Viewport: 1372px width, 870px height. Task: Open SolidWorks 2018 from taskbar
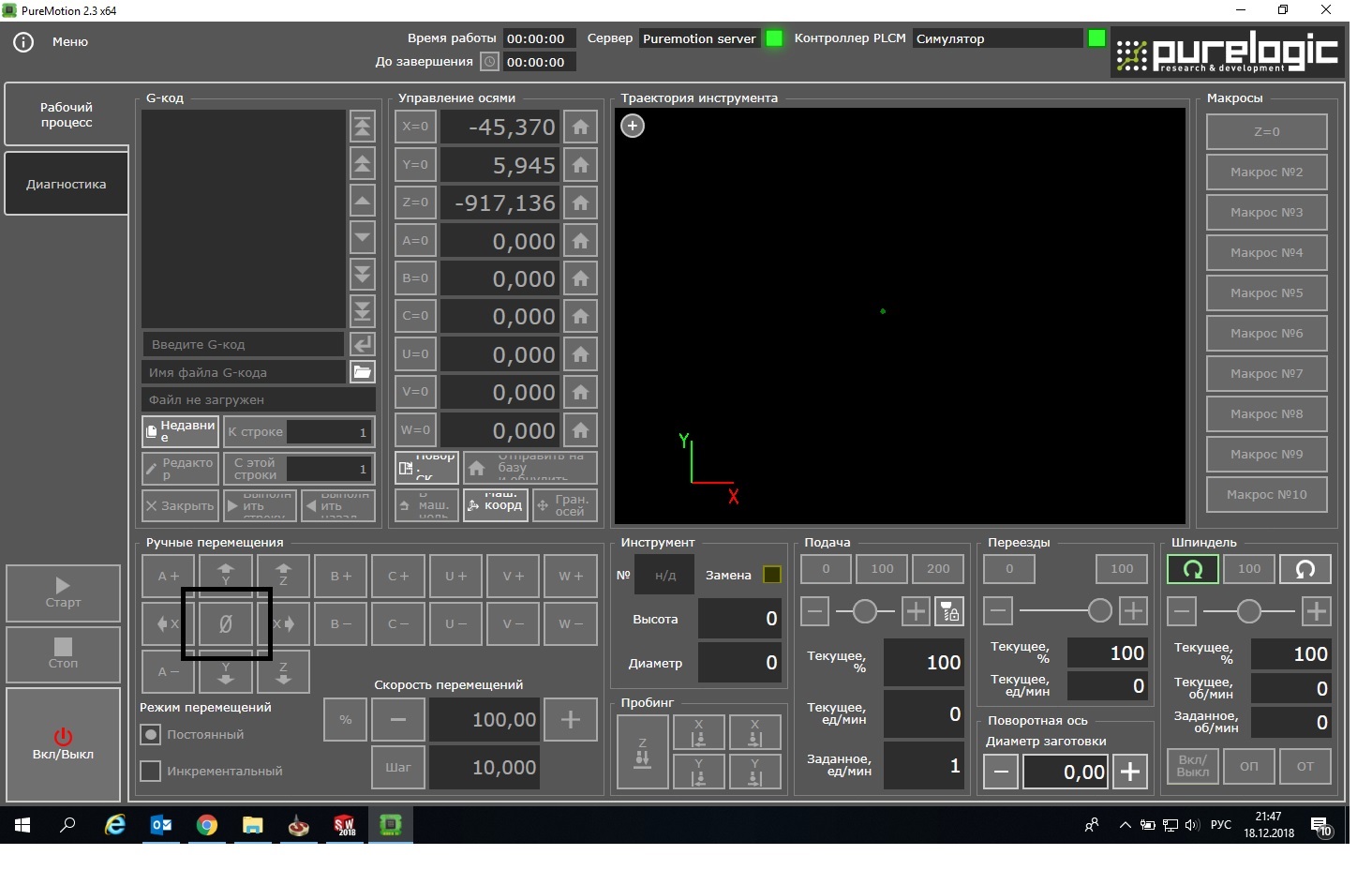coord(345,825)
